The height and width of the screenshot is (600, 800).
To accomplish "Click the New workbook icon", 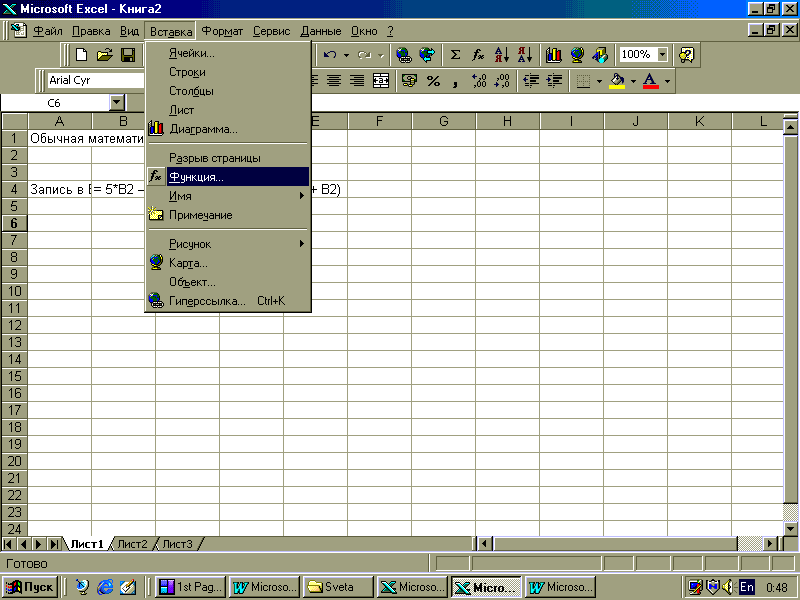I will 82,55.
